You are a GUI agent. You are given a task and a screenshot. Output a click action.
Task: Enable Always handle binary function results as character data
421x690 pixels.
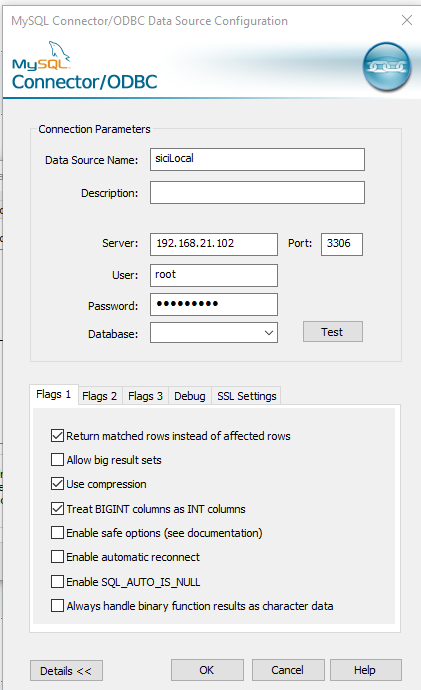[x=57, y=606]
